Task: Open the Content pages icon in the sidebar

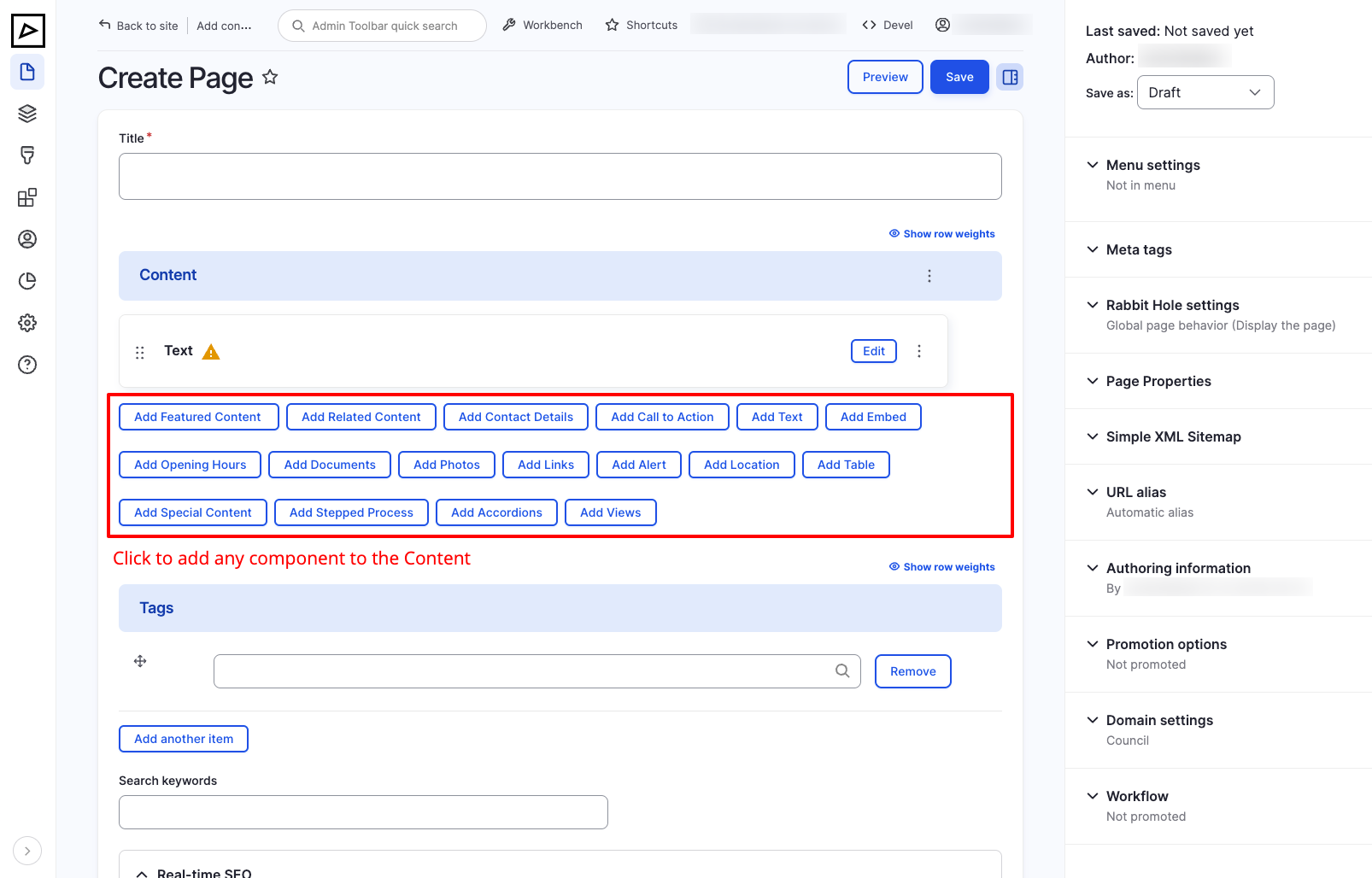Action: point(27,72)
